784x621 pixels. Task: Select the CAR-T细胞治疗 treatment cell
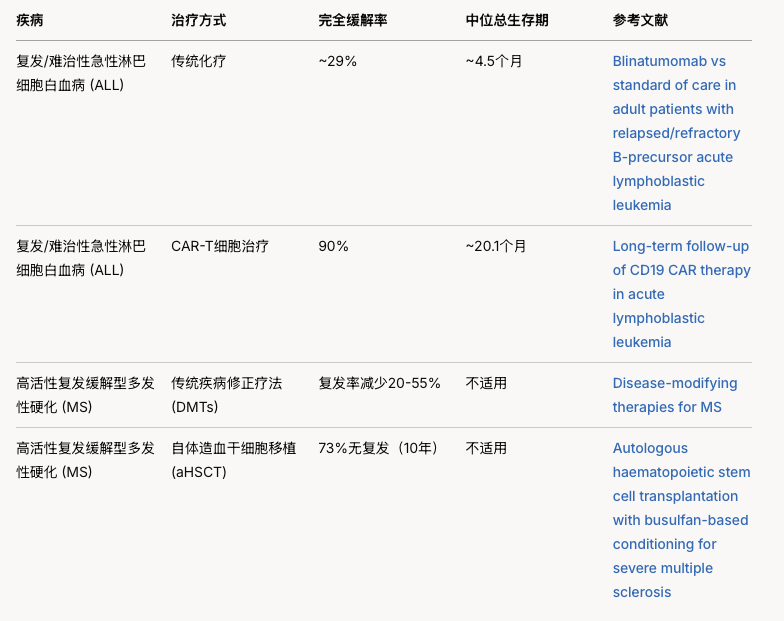point(220,246)
